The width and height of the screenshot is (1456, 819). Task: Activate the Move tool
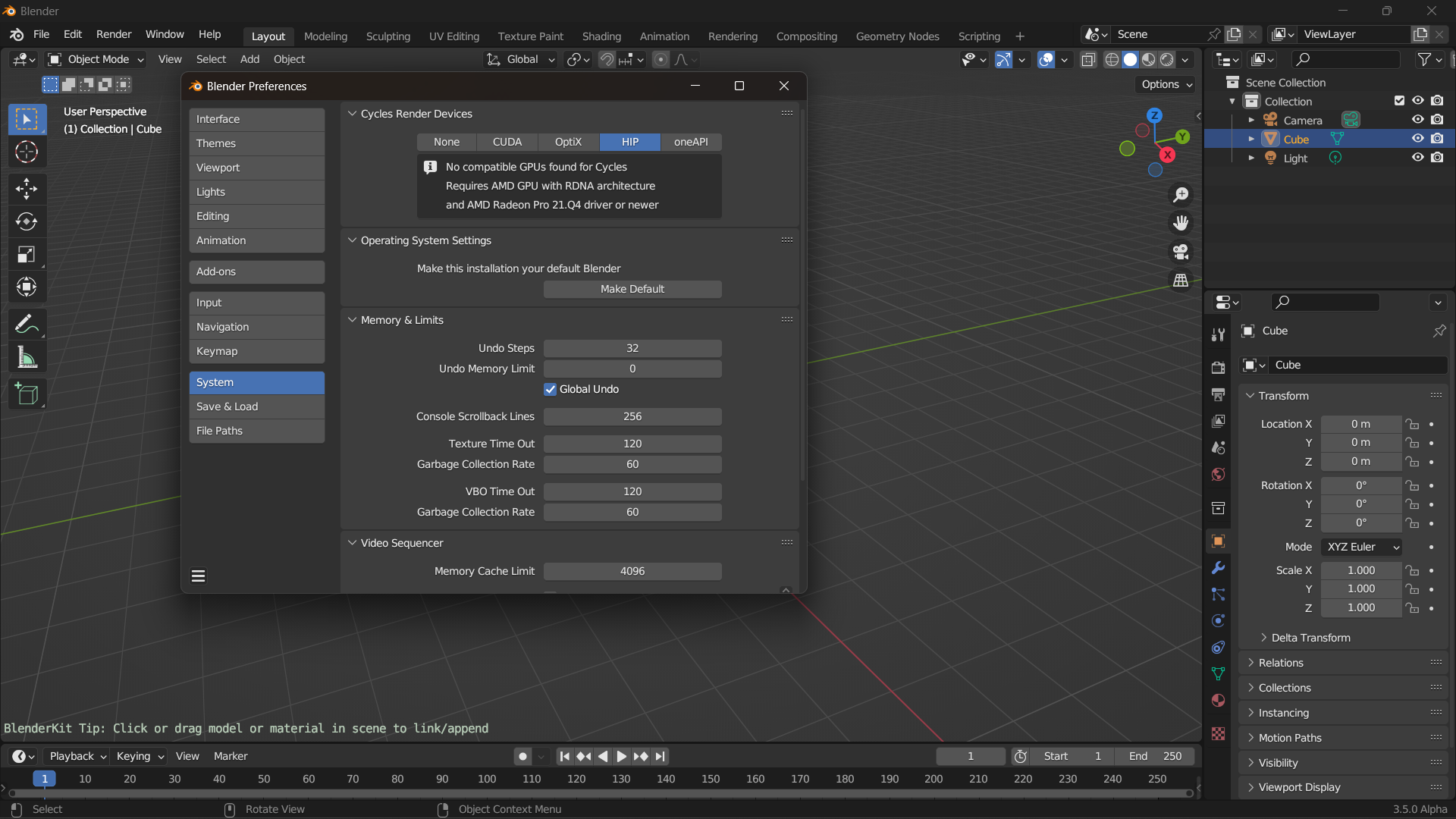click(x=27, y=188)
